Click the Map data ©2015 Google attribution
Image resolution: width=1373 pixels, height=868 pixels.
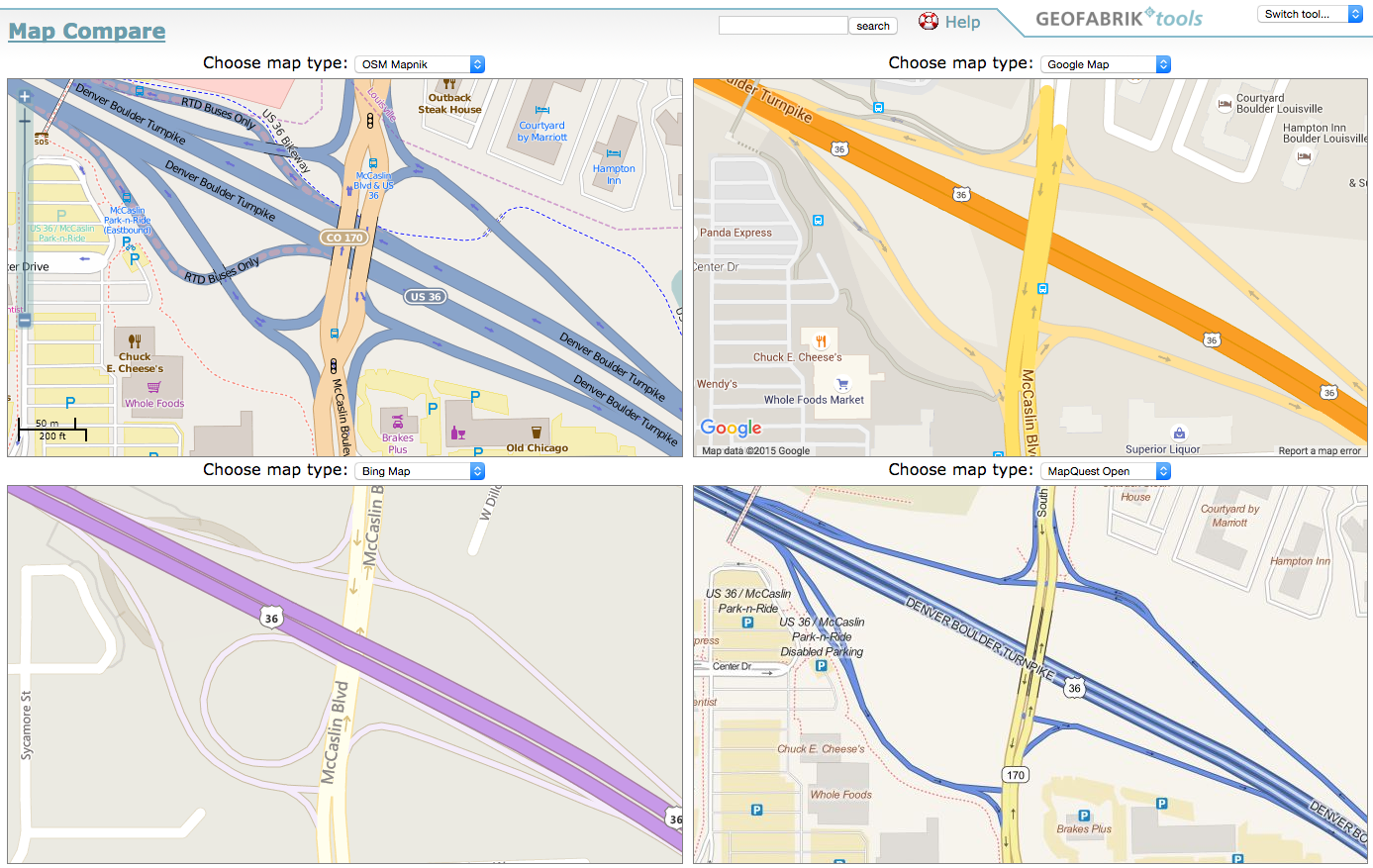755,451
